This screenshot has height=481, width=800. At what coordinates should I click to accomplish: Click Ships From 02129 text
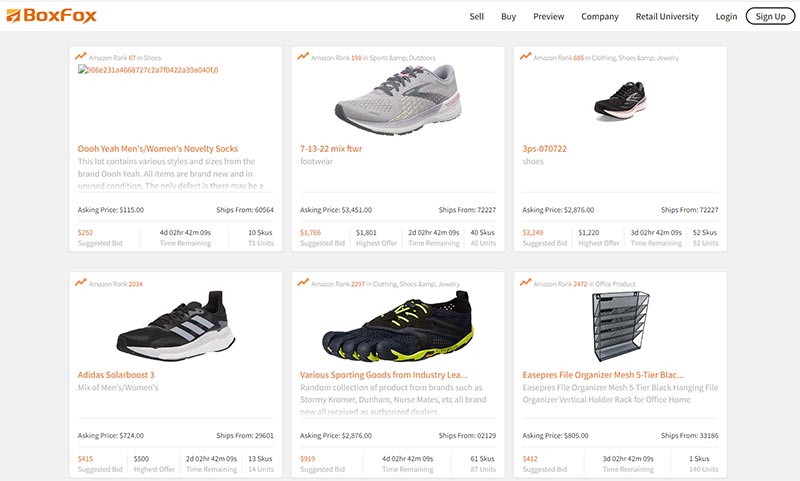click(467, 436)
